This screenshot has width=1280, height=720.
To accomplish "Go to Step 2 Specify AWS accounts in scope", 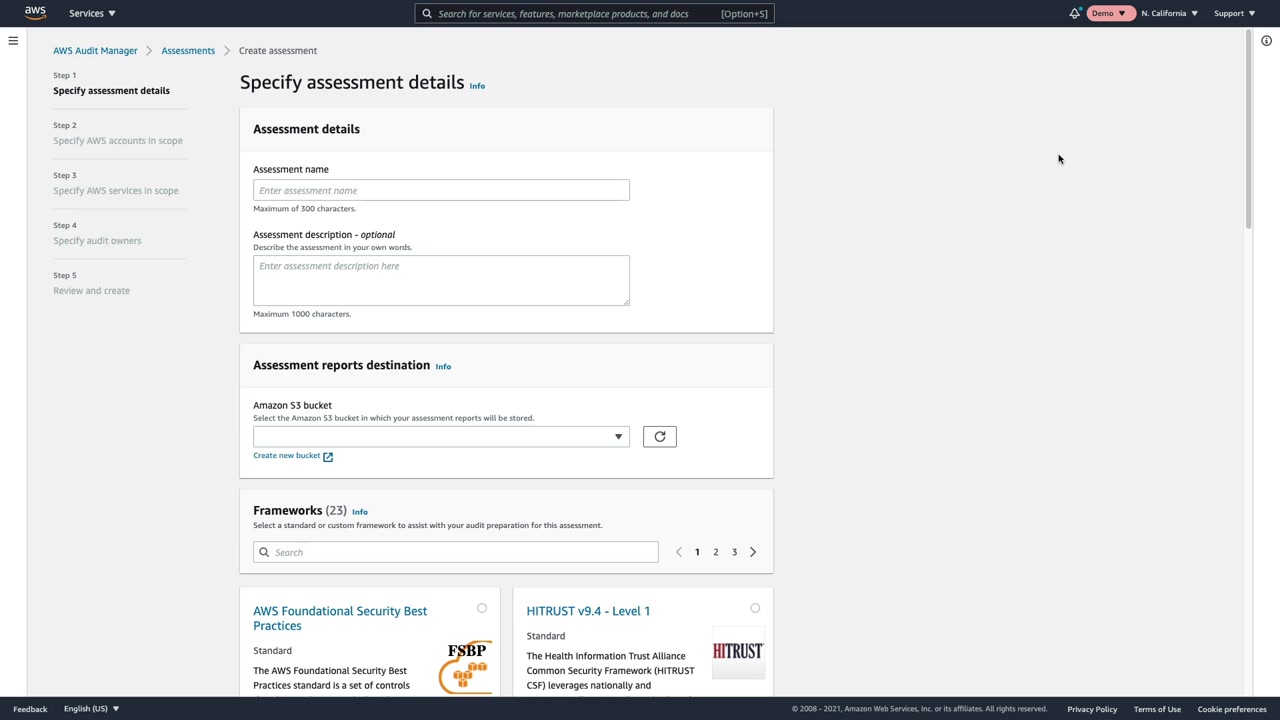I will coord(118,141).
